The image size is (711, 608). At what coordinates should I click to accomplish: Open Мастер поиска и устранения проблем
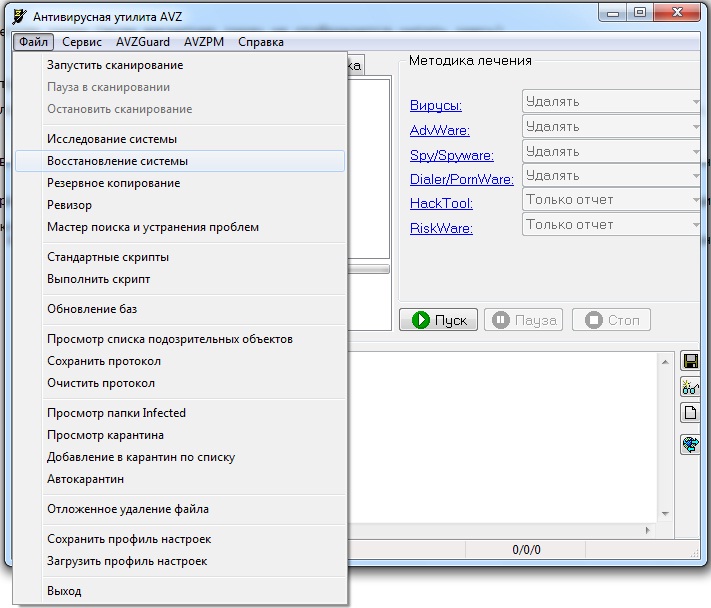pyautogui.click(x=180, y=227)
